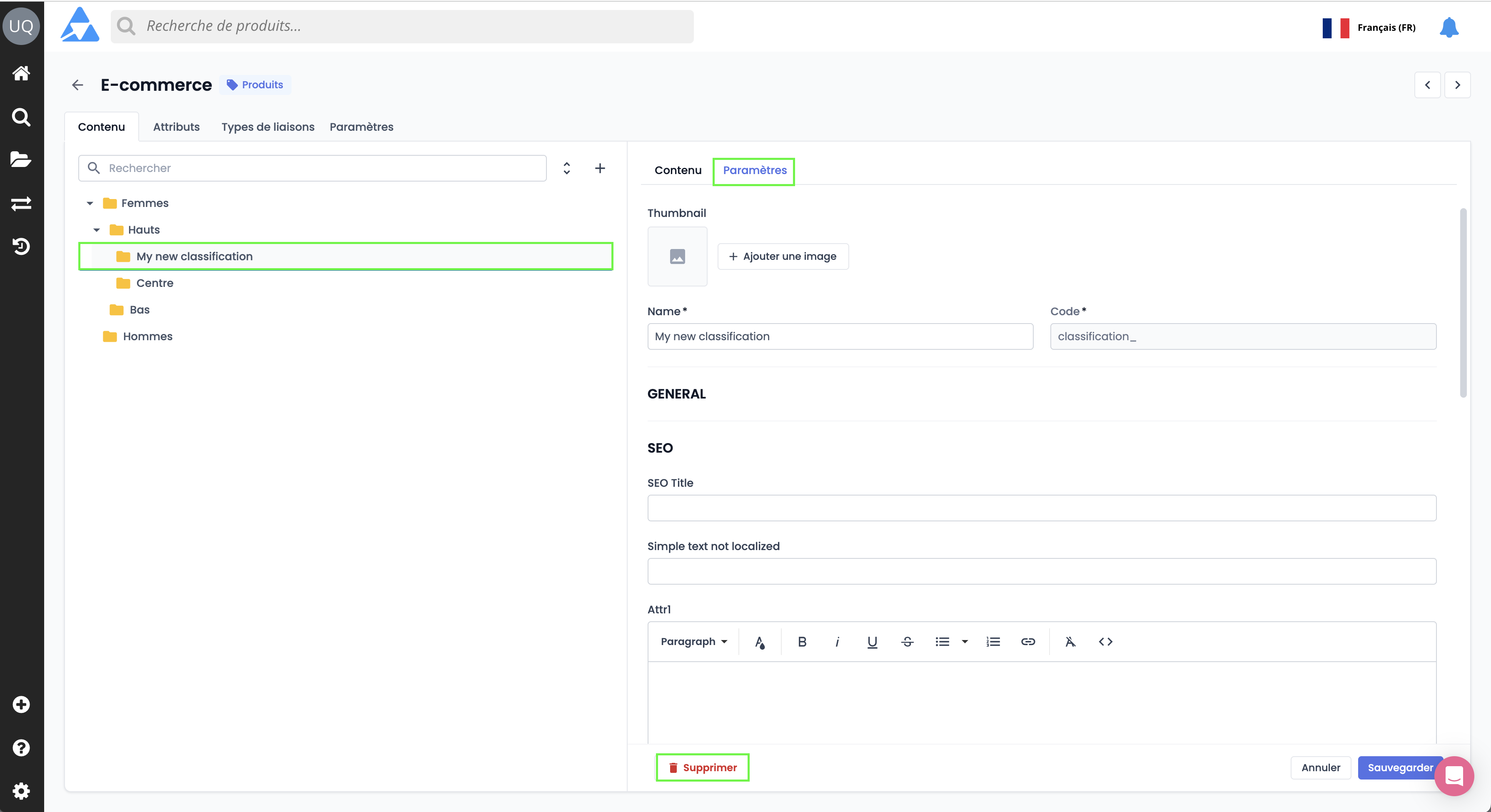
Task: Click the SEO Title input field
Action: [1042, 508]
